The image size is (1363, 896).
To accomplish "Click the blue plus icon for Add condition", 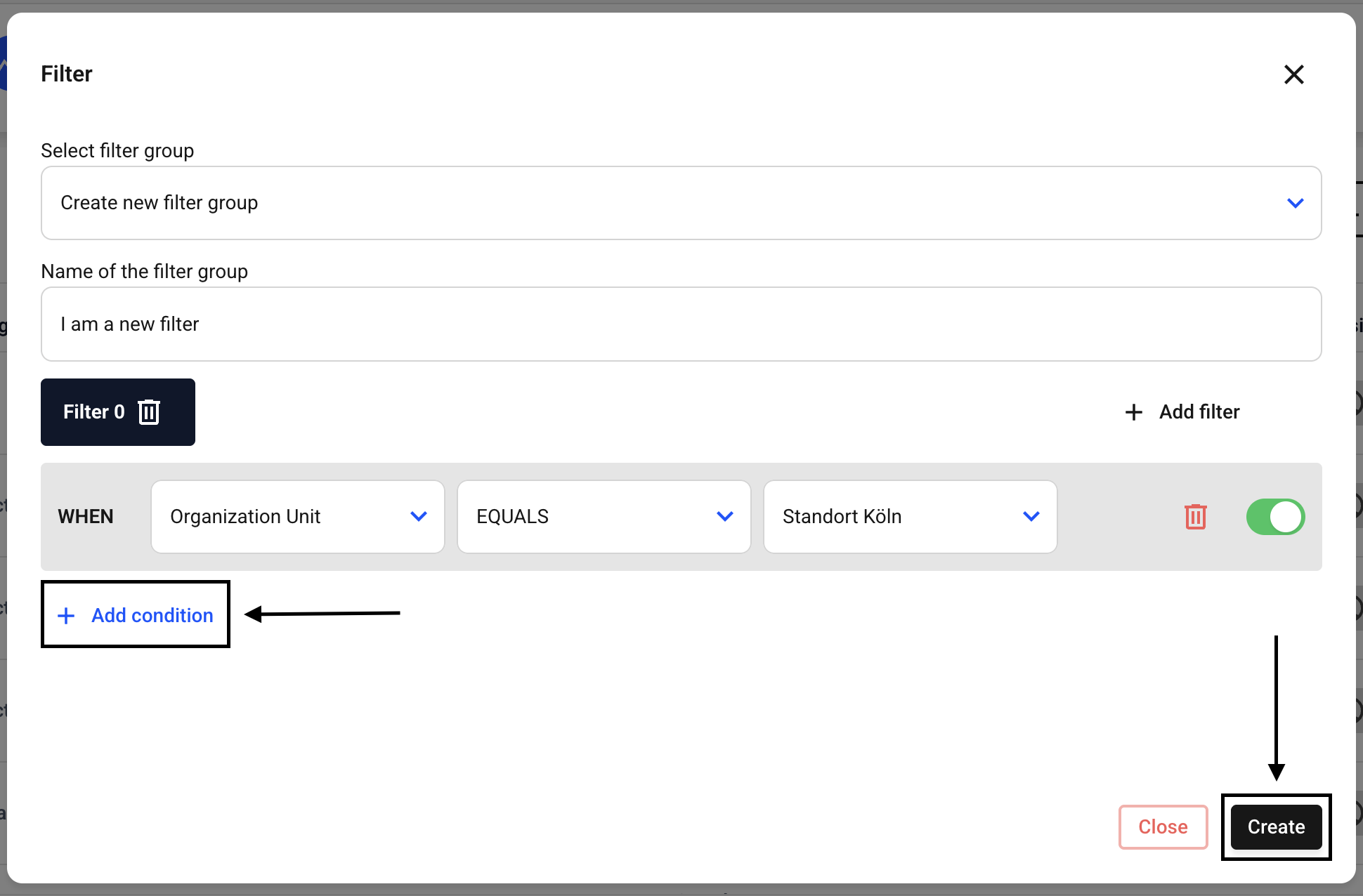I will (x=66, y=616).
